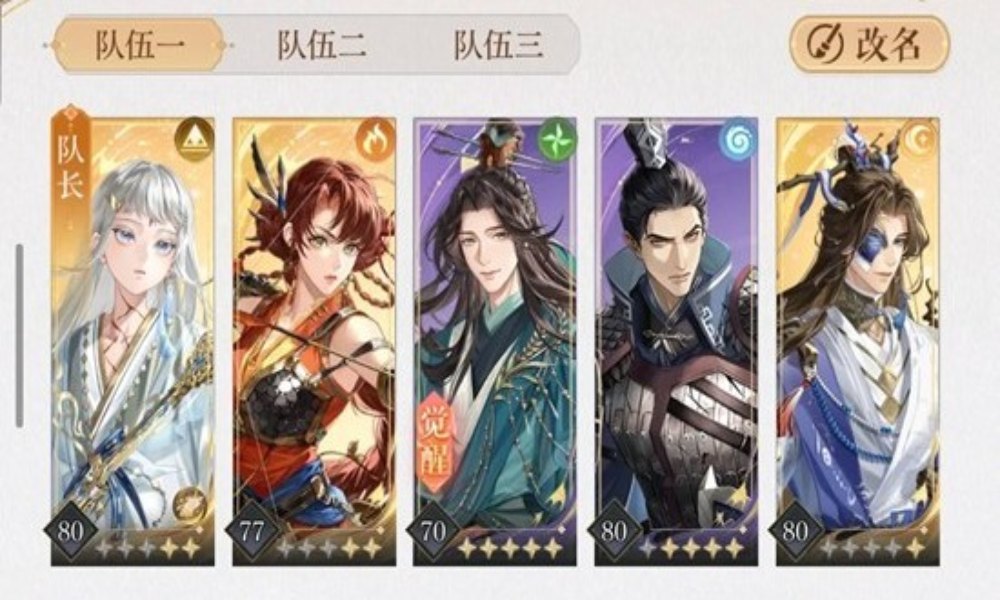Viewport: 1000px width, 600px height.
Task: Switch to the 队伍三 tab
Action: pos(498,45)
